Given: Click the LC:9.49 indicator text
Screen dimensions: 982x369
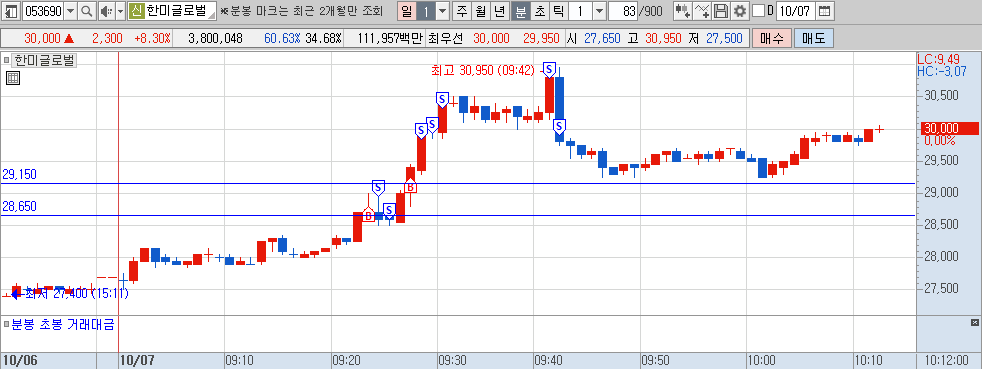Looking at the screenshot, I should pyautogui.click(x=939, y=60).
